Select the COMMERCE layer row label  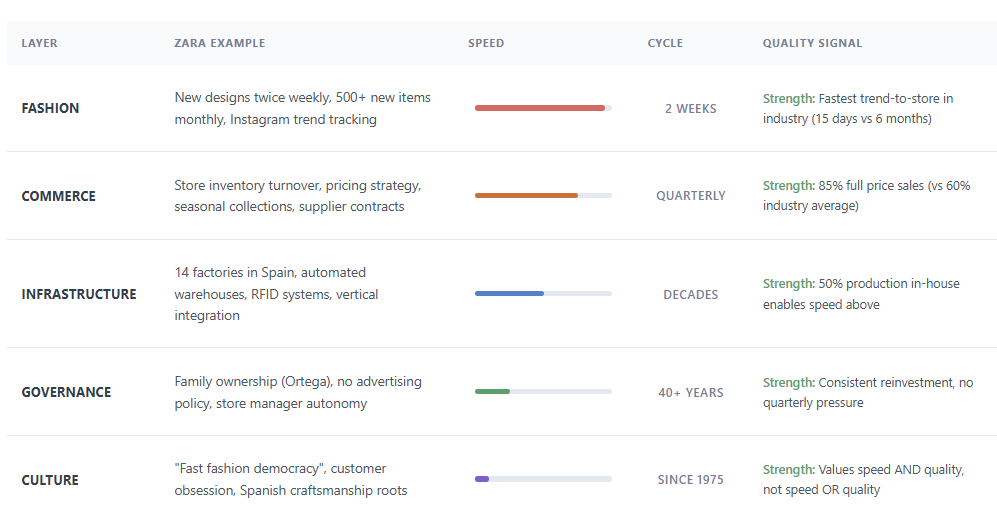click(59, 196)
